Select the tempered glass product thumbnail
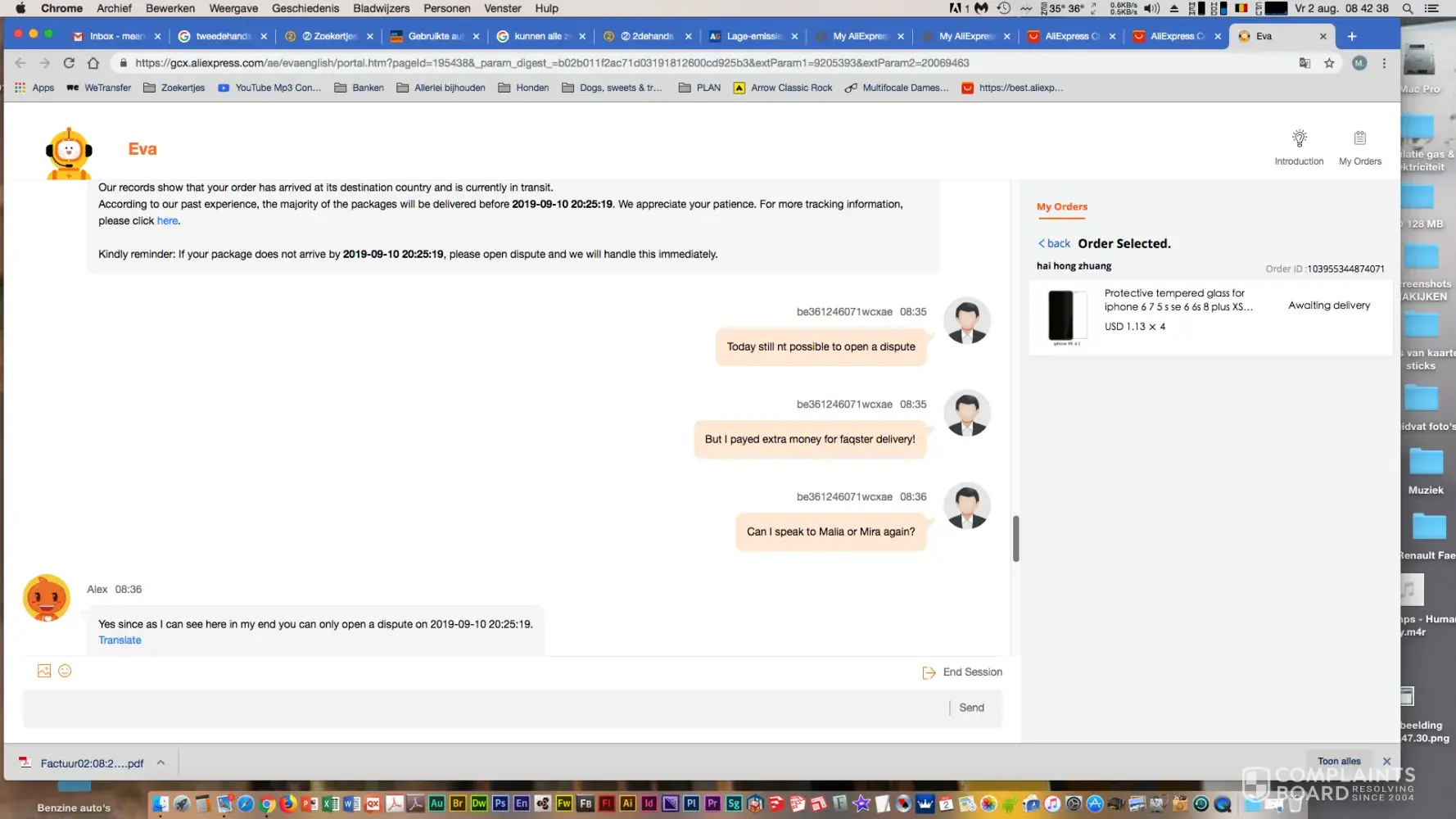Screen dimensions: 1456x819 pyautogui.click(x=1061, y=315)
